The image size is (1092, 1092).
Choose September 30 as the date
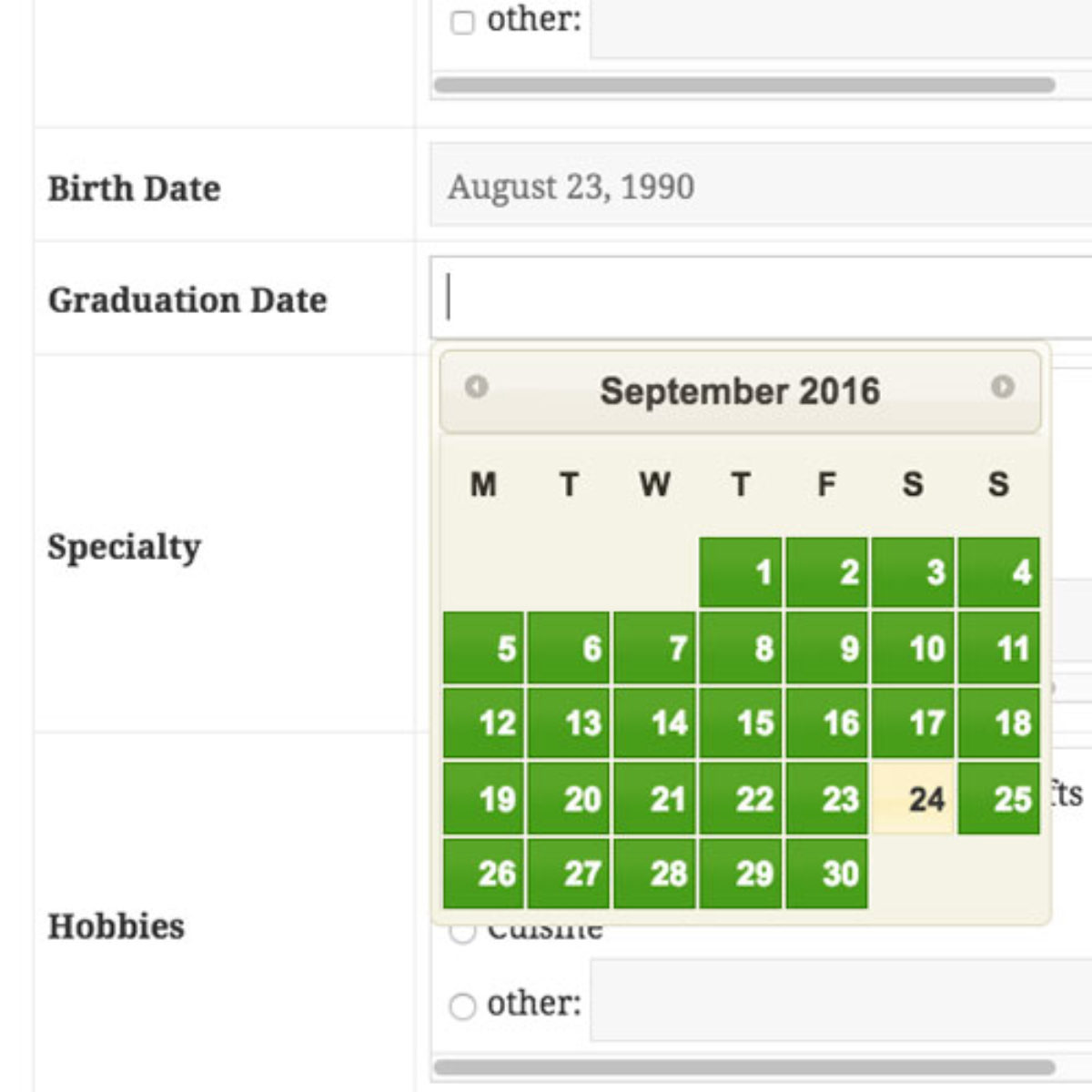tap(827, 875)
